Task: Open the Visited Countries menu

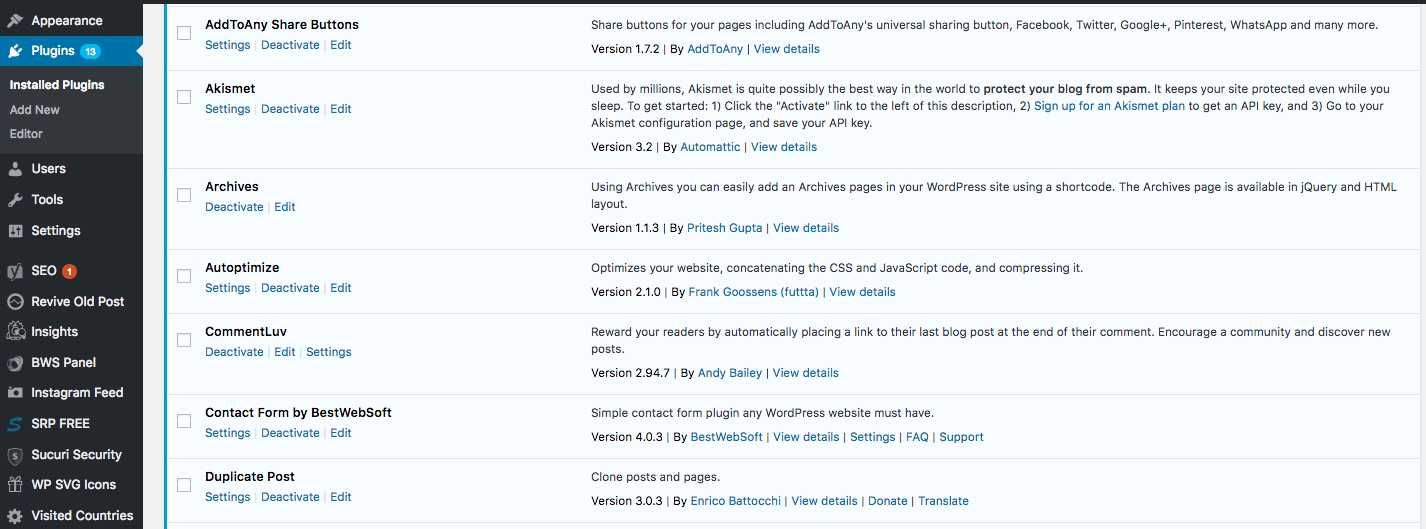Action: [x=82, y=516]
